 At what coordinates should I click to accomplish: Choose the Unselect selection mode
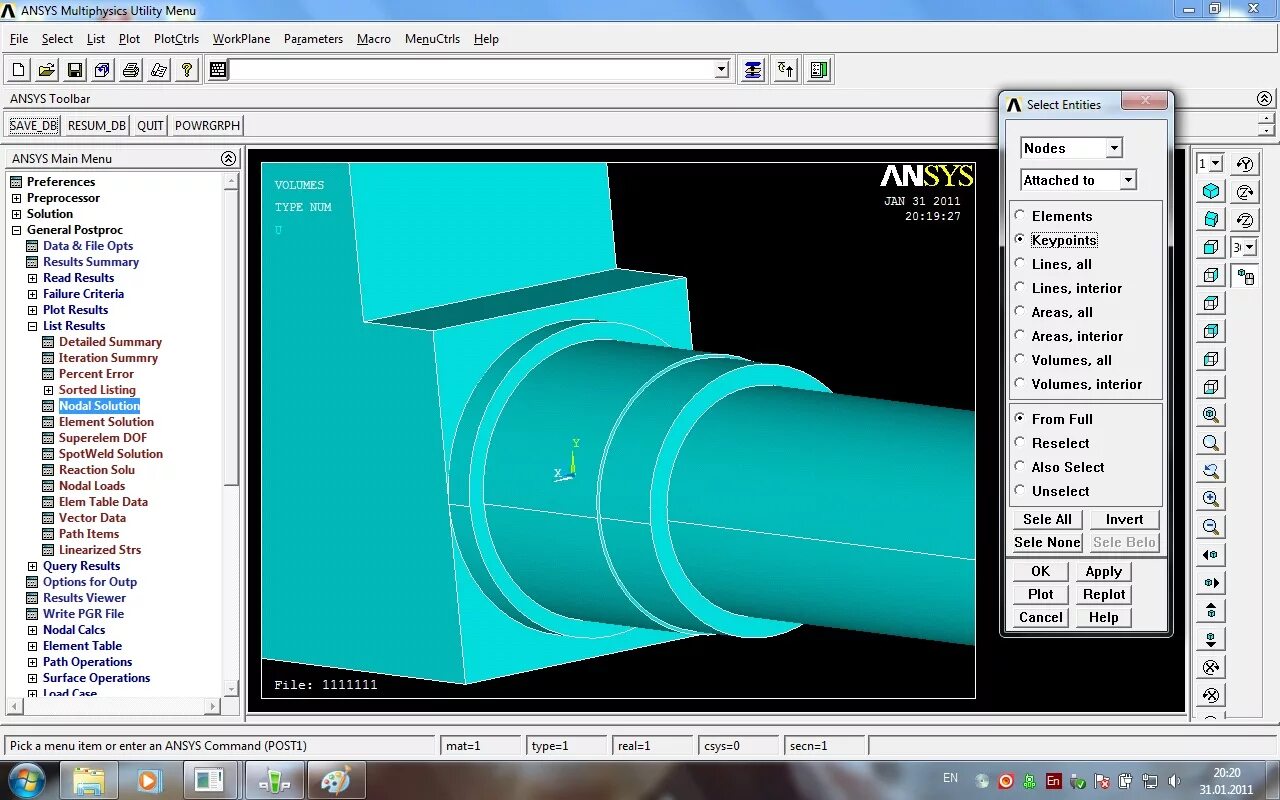(1020, 491)
